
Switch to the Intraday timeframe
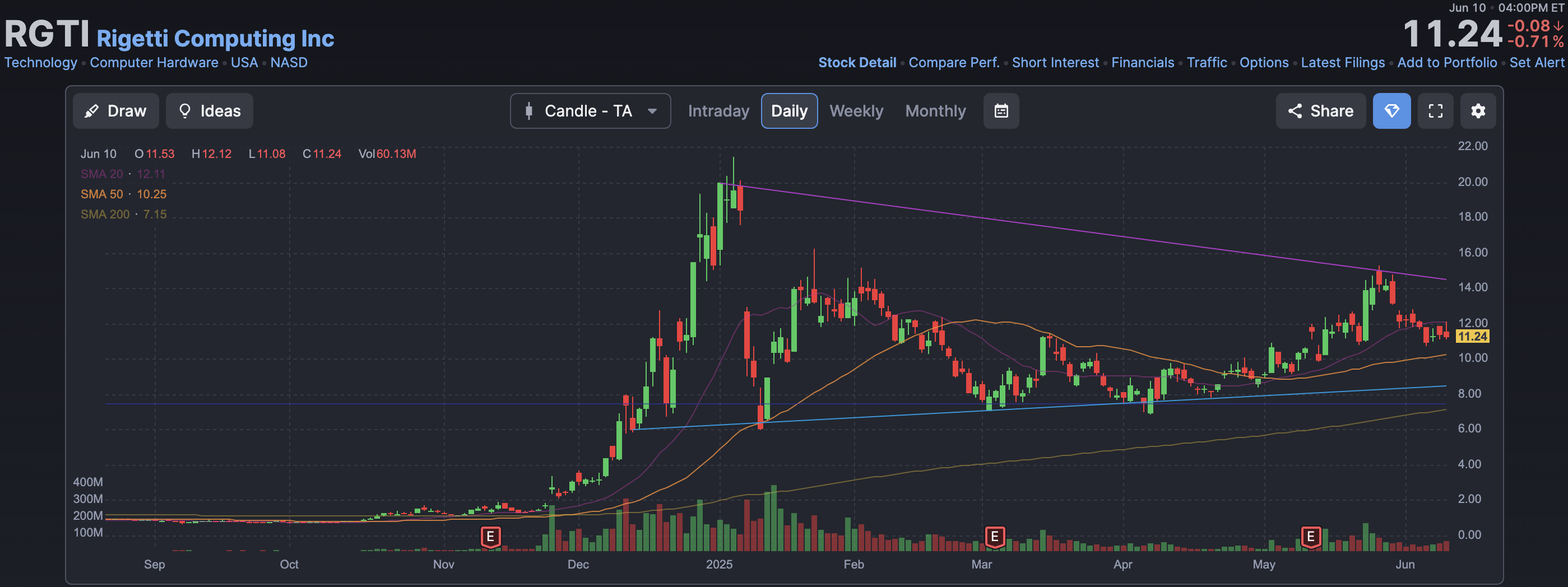(718, 111)
